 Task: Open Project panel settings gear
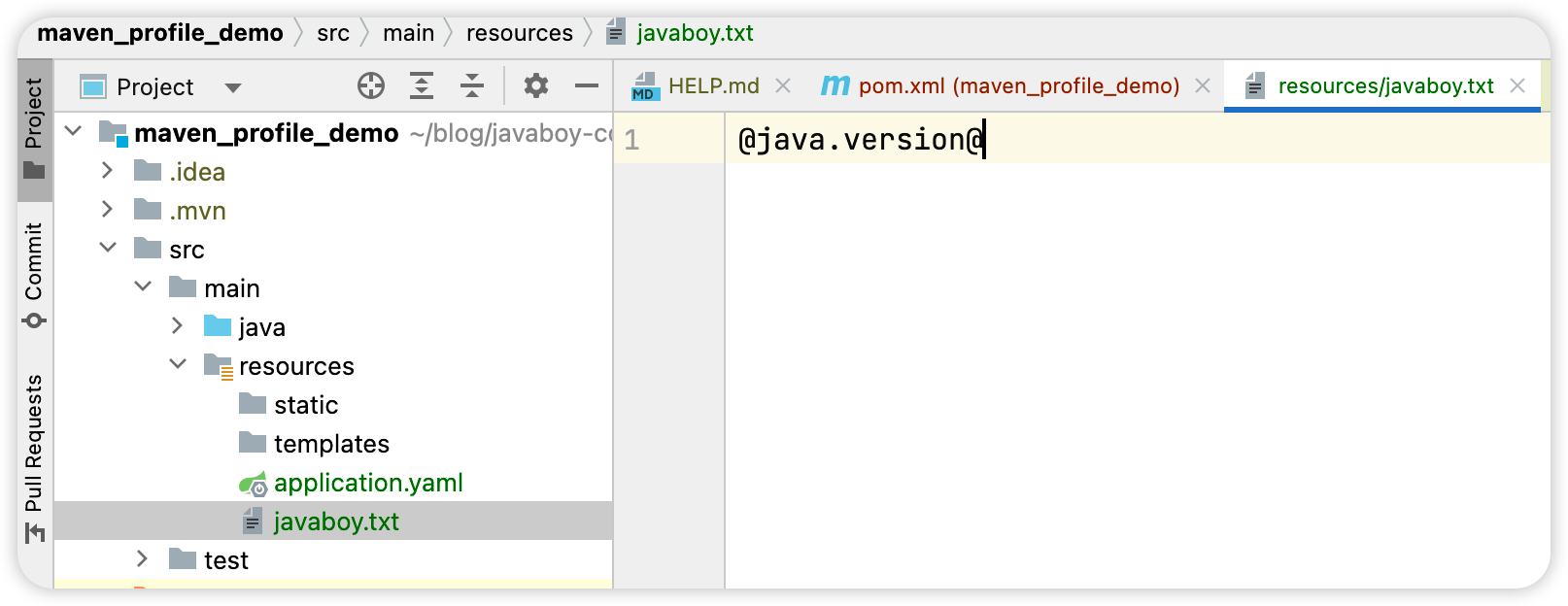pos(536,86)
